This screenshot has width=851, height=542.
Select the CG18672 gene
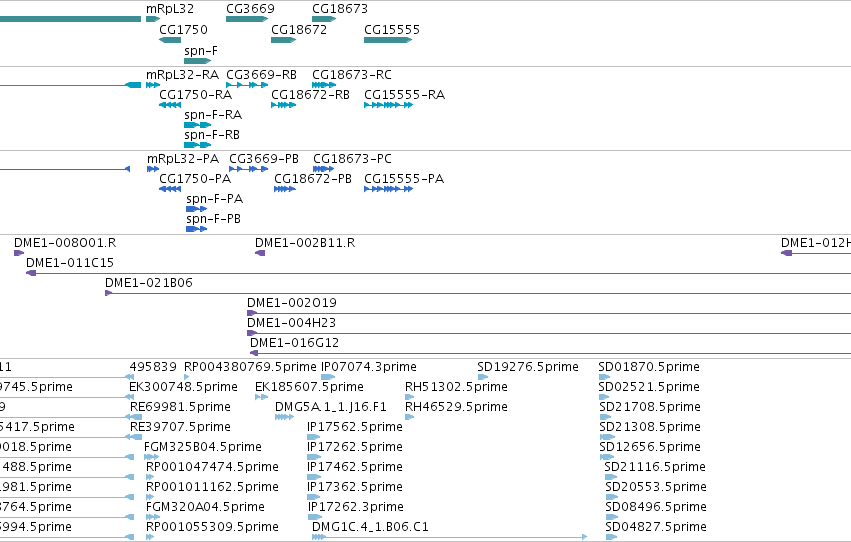pos(283,40)
